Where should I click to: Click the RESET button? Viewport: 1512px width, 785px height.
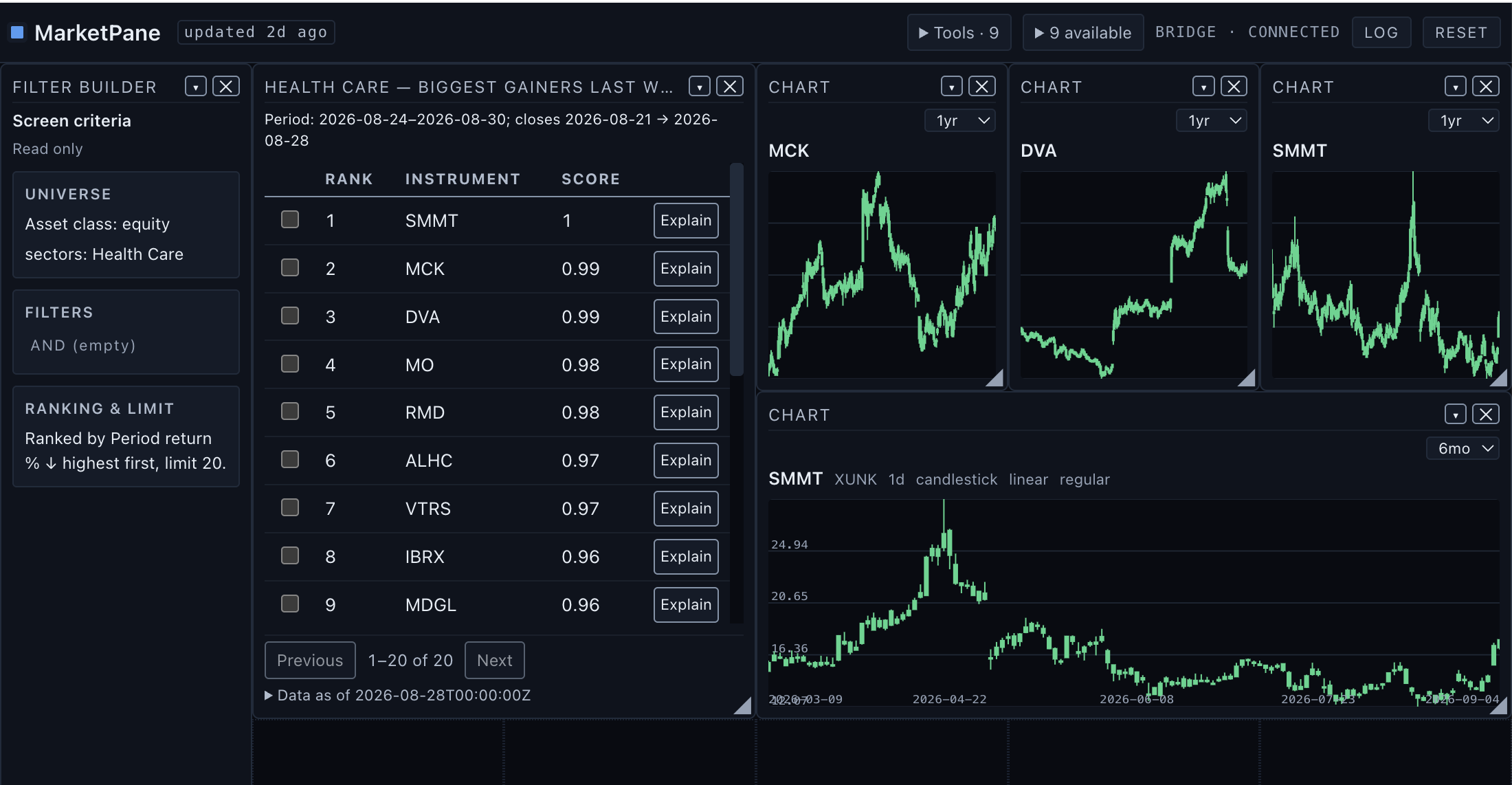pos(1461,32)
